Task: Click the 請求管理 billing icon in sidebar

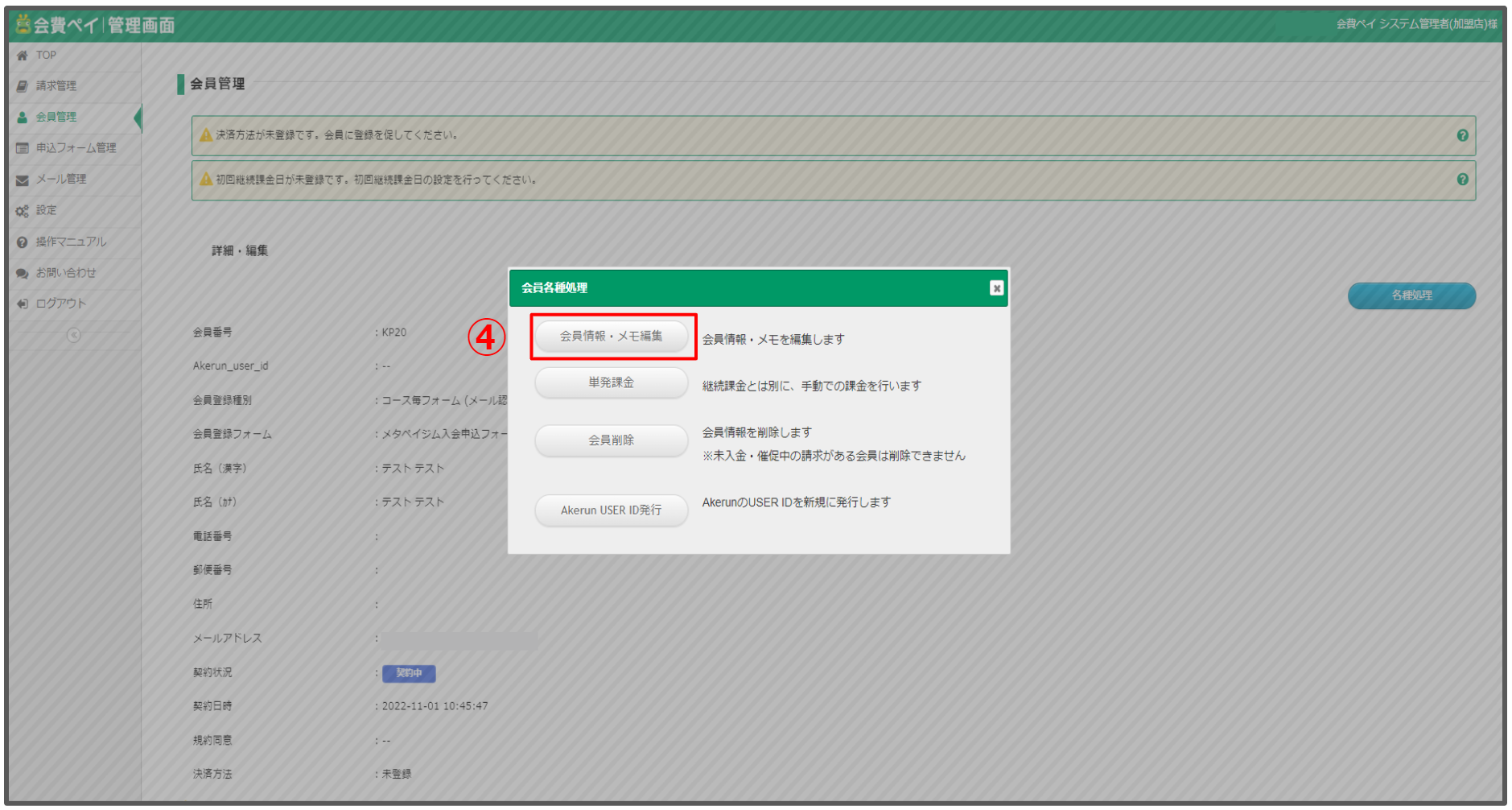Action: tap(23, 86)
